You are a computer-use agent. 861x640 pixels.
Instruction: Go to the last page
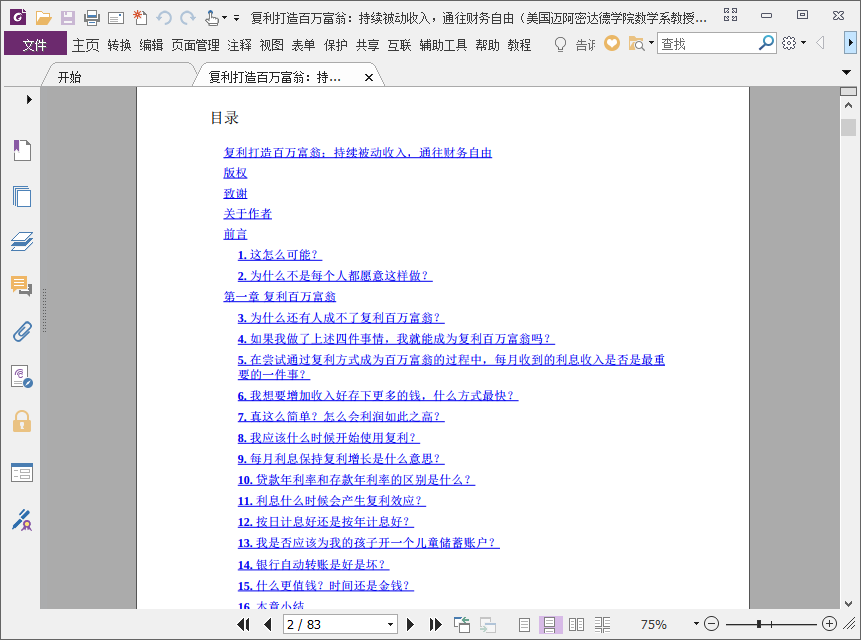[x=435, y=624]
